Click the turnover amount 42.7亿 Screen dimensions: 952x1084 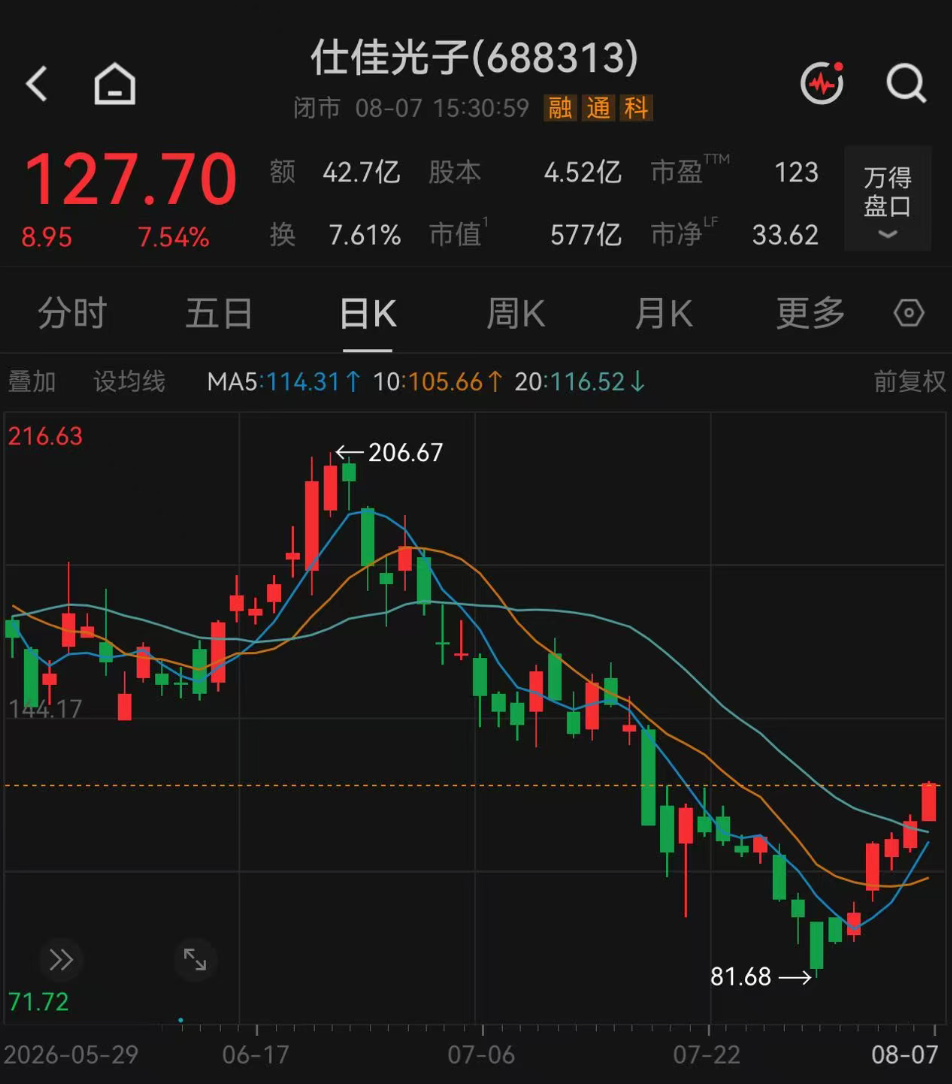tap(362, 172)
